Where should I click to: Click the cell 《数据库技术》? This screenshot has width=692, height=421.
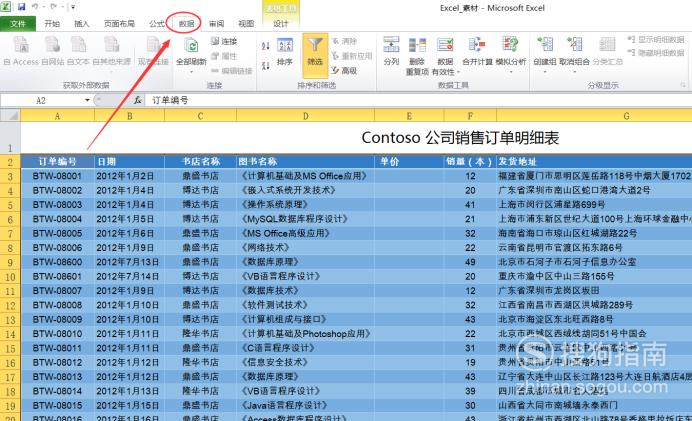coord(305,290)
